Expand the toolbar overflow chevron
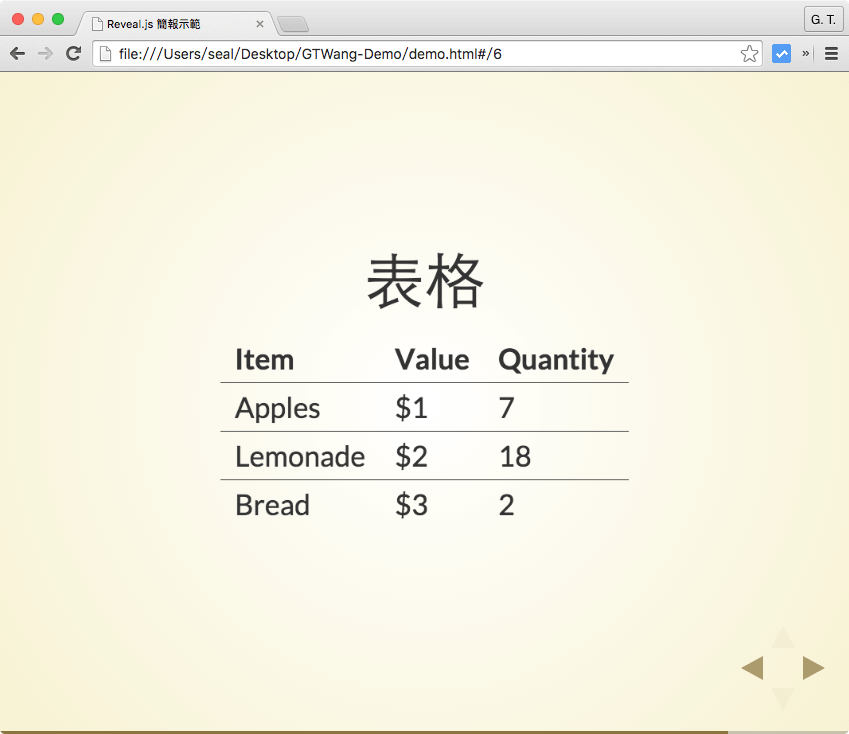The width and height of the screenshot is (849, 734). pos(805,53)
